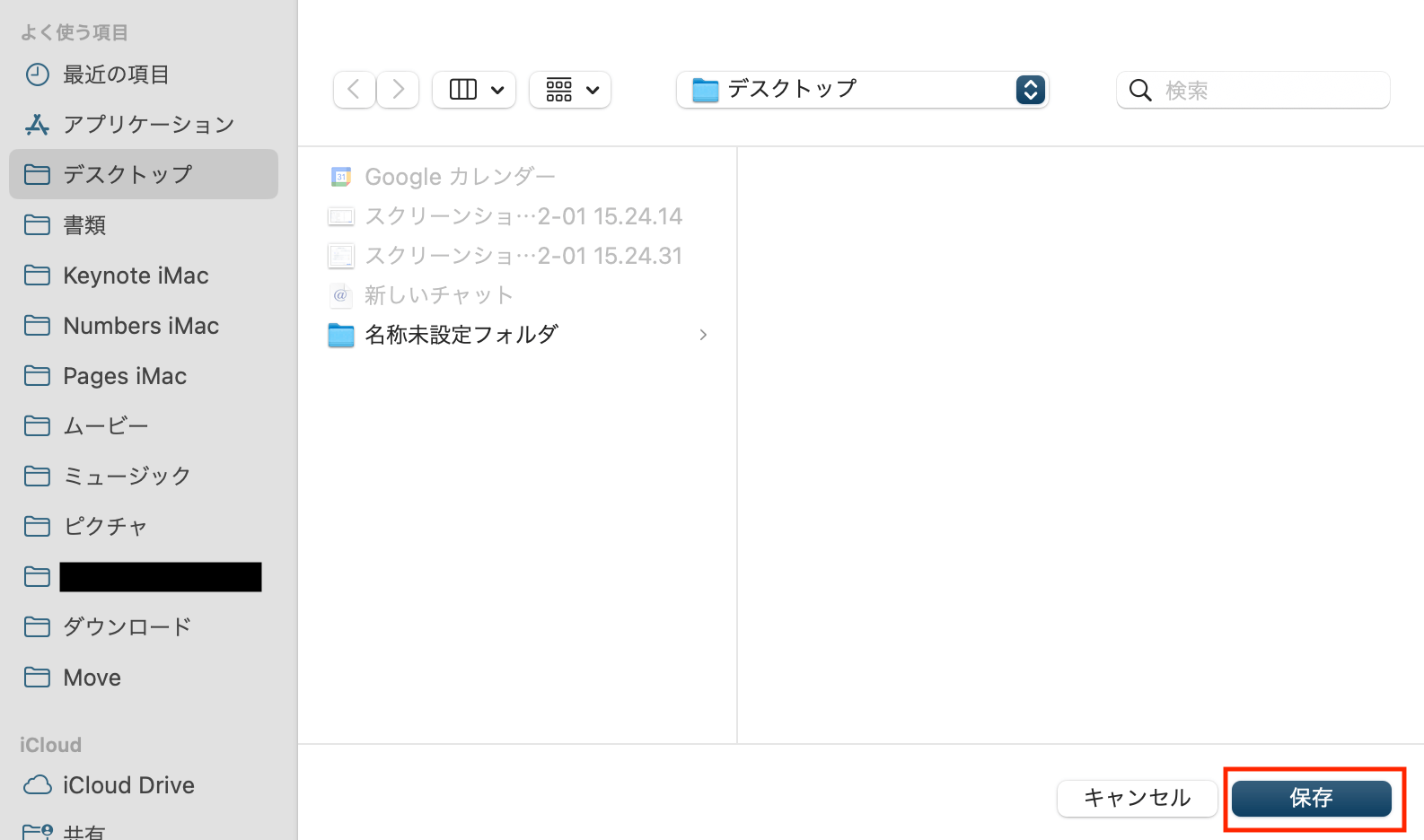Click the 検索 search field
The height and width of the screenshot is (840, 1424).
(1253, 90)
